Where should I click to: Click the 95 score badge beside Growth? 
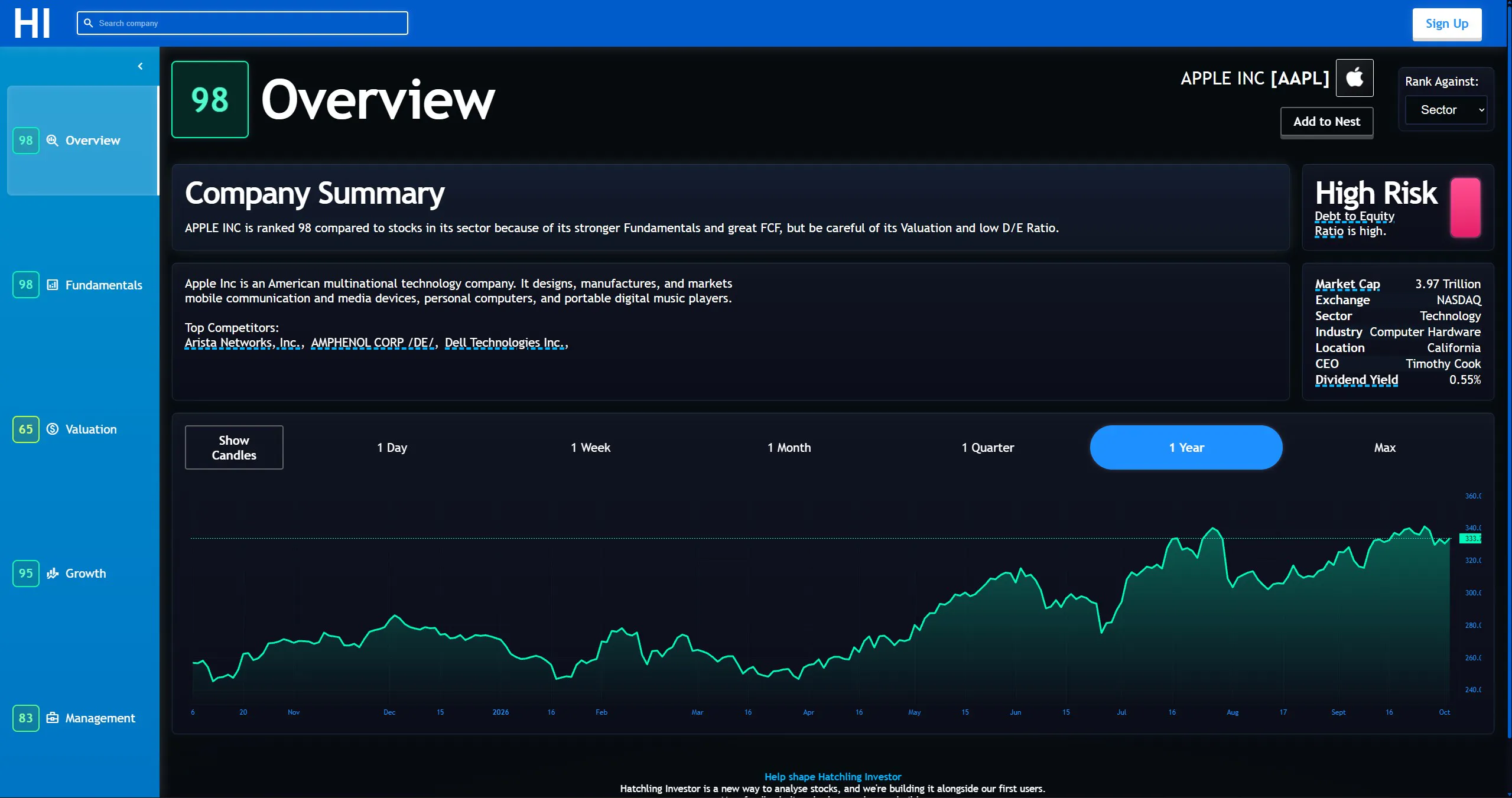[x=26, y=573]
